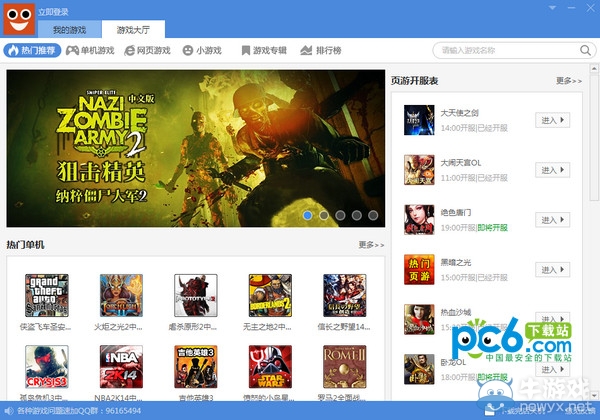
Task: Enter the 大闹天宫OL server with 进入
Action: (552, 170)
